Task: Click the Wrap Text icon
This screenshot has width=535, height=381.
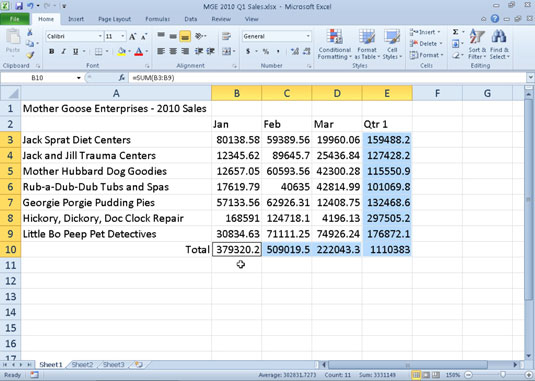Action: point(226,36)
